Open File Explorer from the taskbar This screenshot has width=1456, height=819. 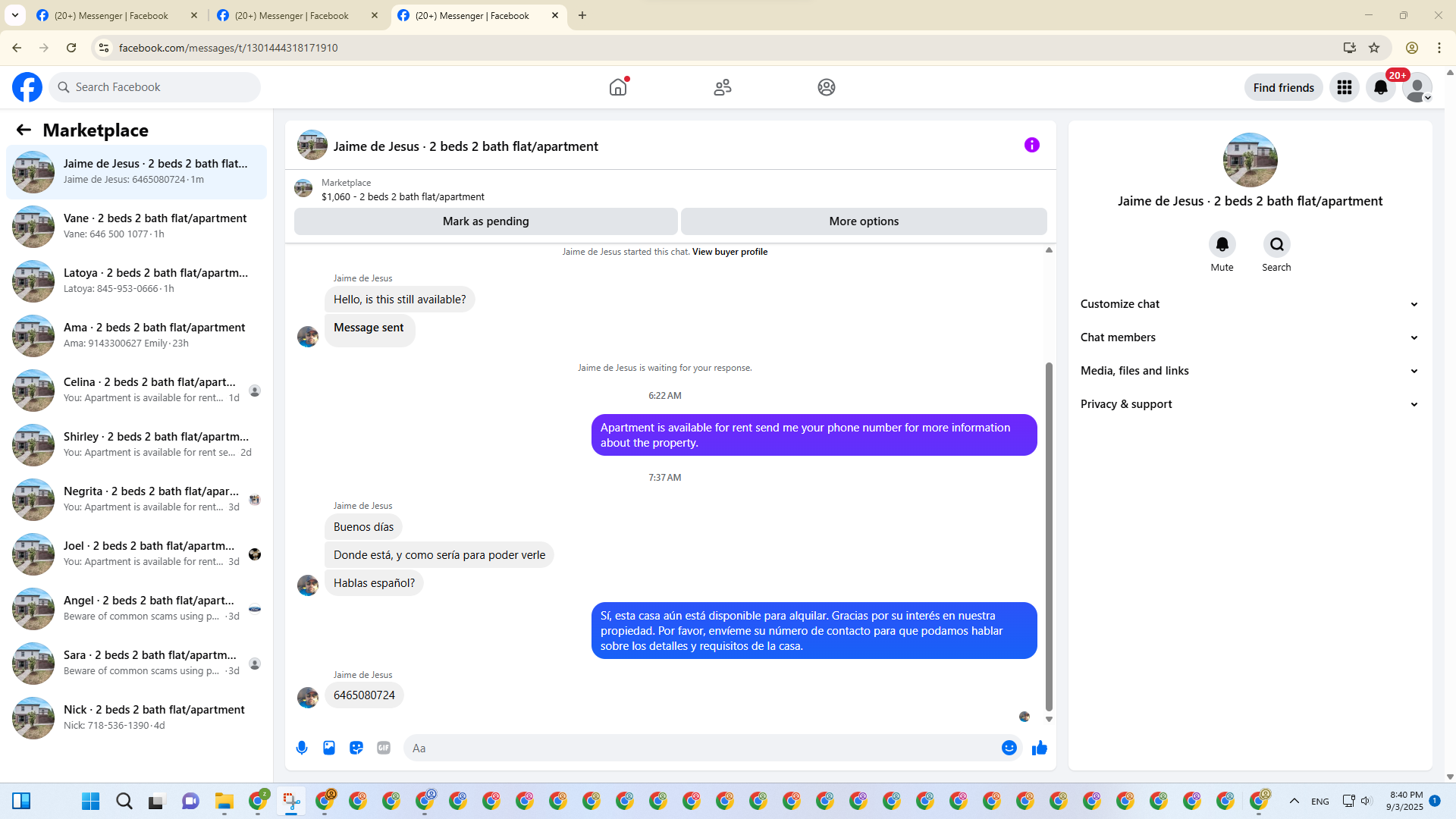[x=224, y=801]
